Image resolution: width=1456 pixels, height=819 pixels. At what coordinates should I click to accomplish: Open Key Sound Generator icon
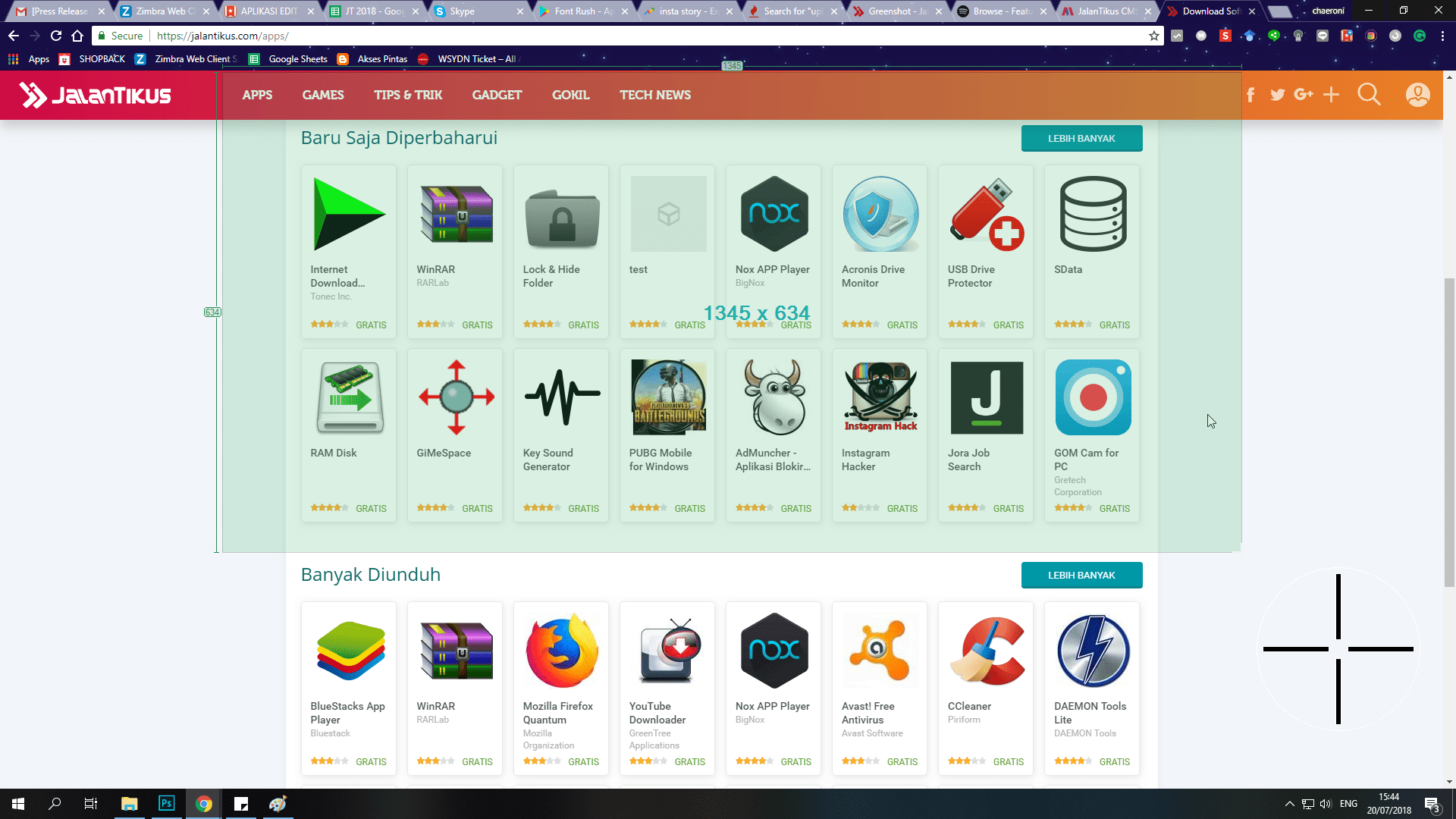coord(562,397)
